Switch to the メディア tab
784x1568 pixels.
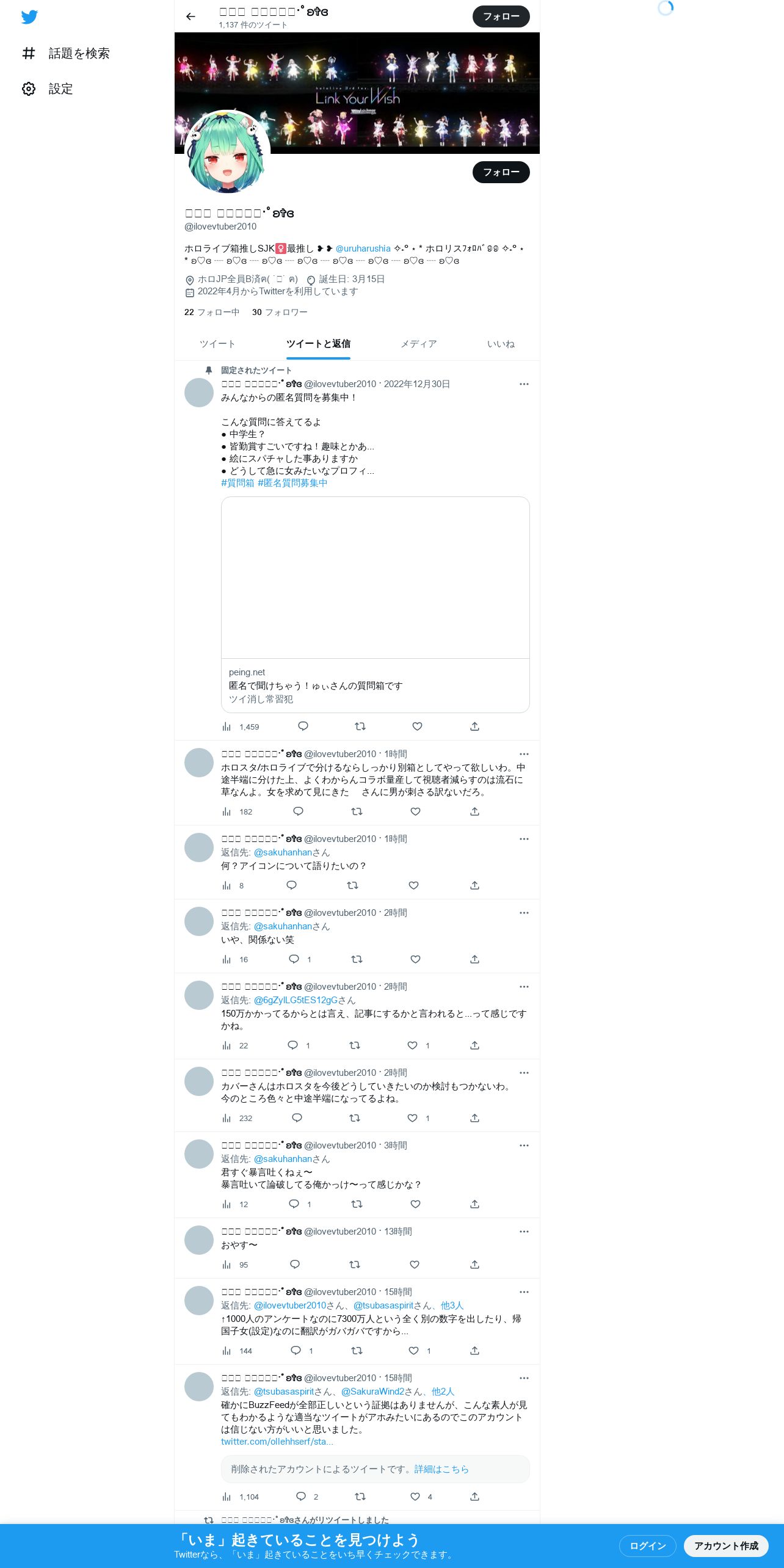[419, 344]
